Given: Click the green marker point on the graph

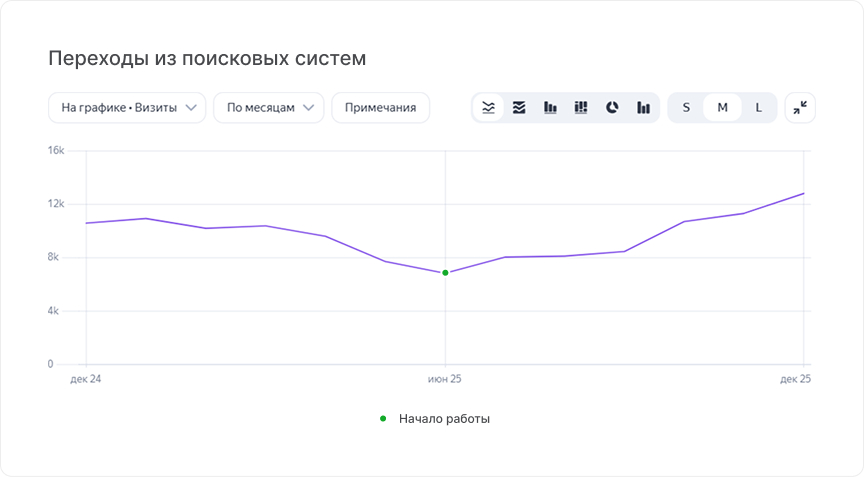Looking at the screenshot, I should click(445, 273).
